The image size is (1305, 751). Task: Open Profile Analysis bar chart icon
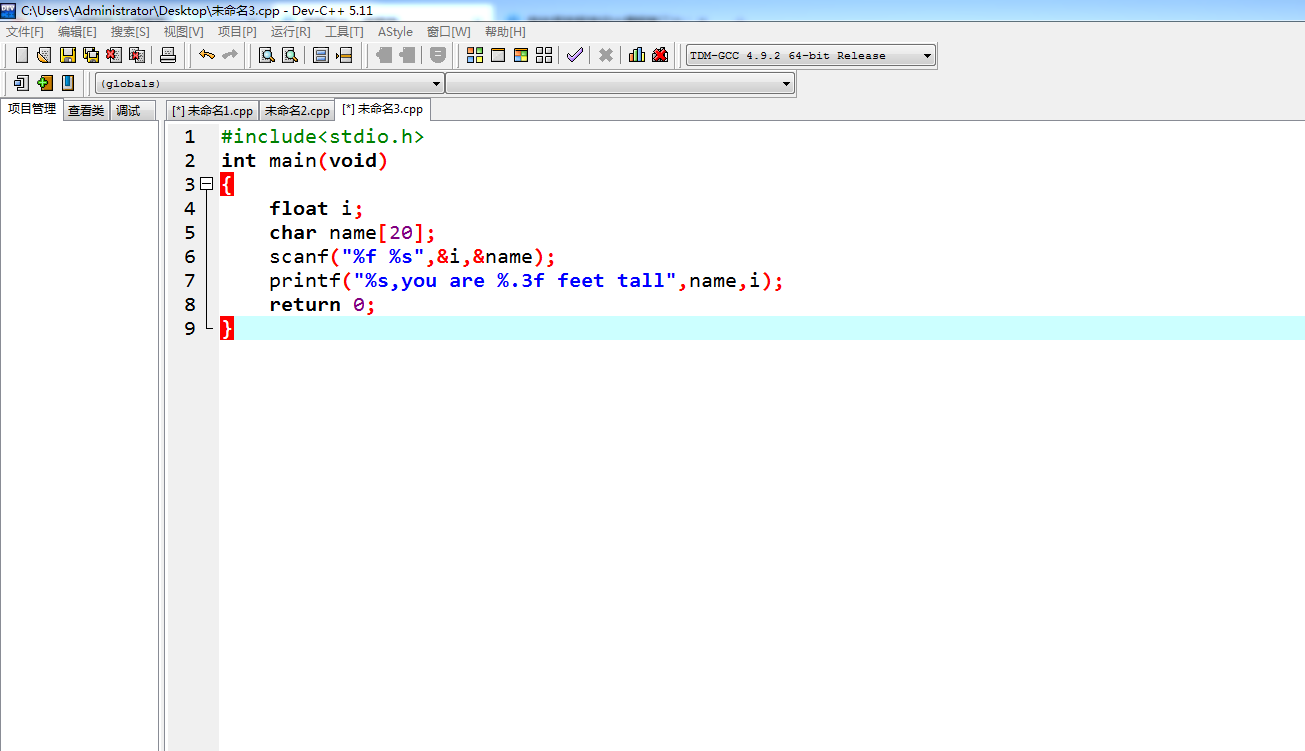(x=637, y=55)
